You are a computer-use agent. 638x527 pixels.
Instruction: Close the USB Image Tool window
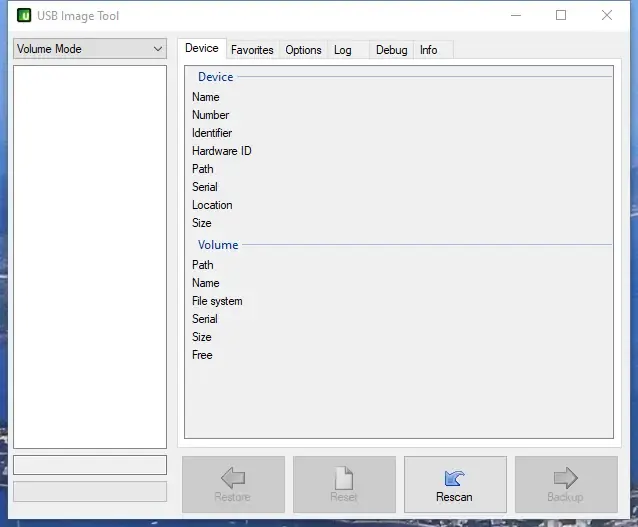607,15
